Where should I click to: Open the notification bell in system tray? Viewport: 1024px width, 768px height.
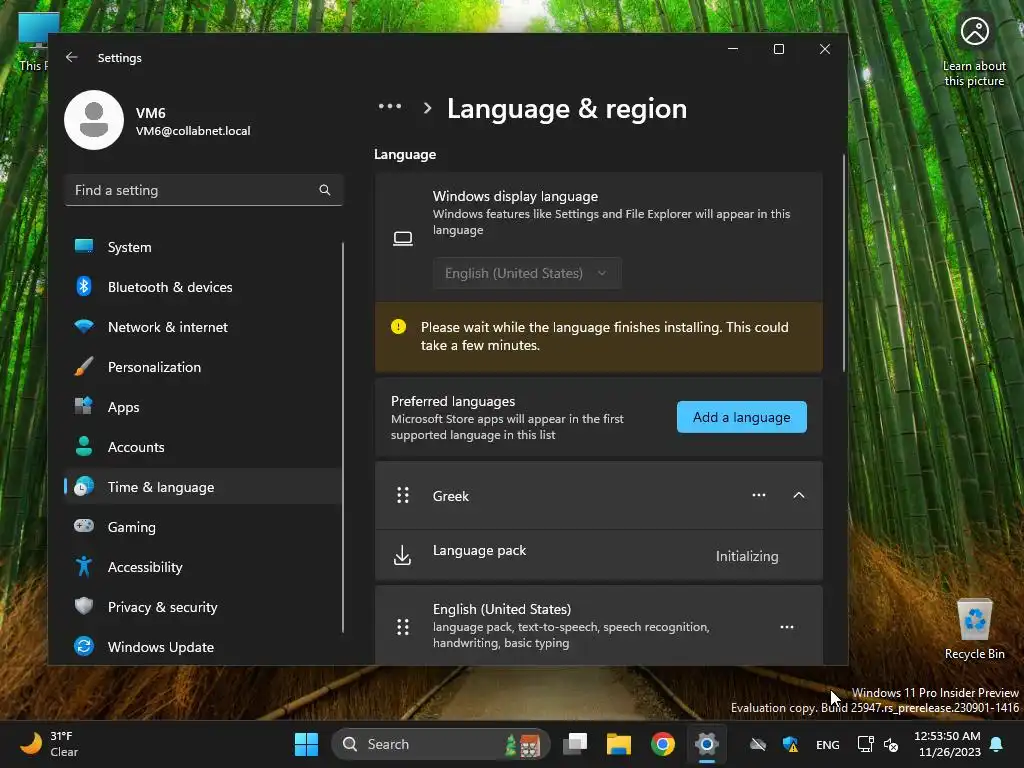point(996,744)
